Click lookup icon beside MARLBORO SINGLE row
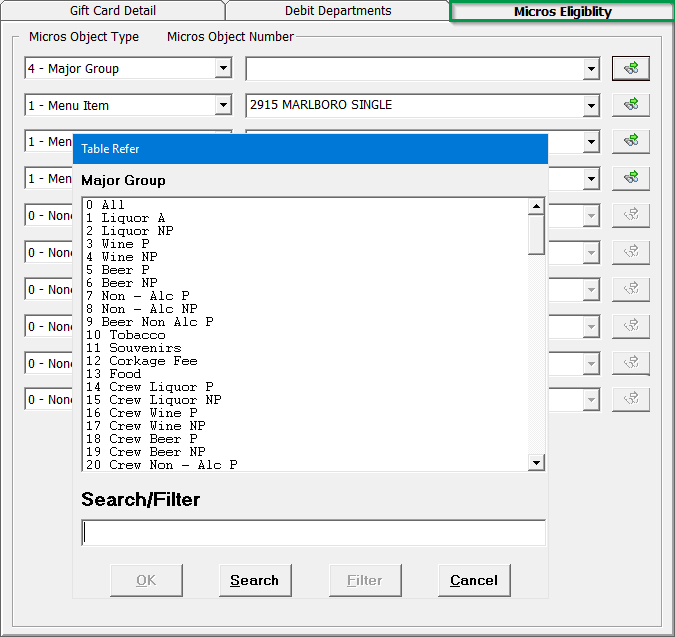The height and width of the screenshot is (637, 675). [x=631, y=105]
